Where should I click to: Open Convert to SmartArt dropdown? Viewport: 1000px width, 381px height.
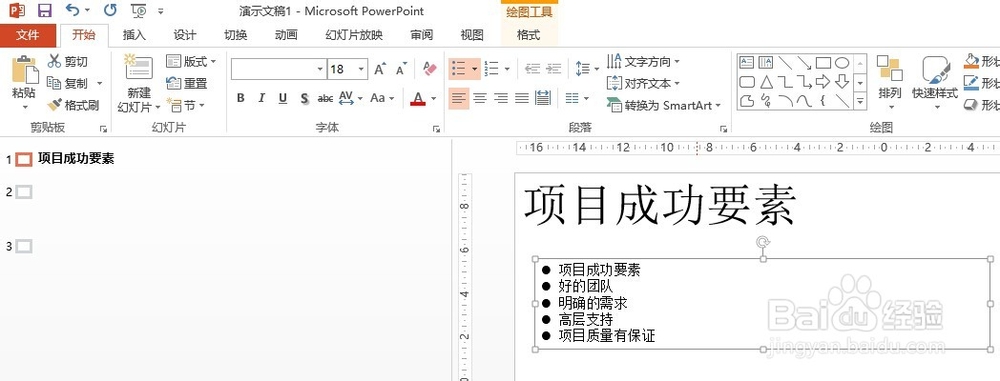tap(663, 105)
